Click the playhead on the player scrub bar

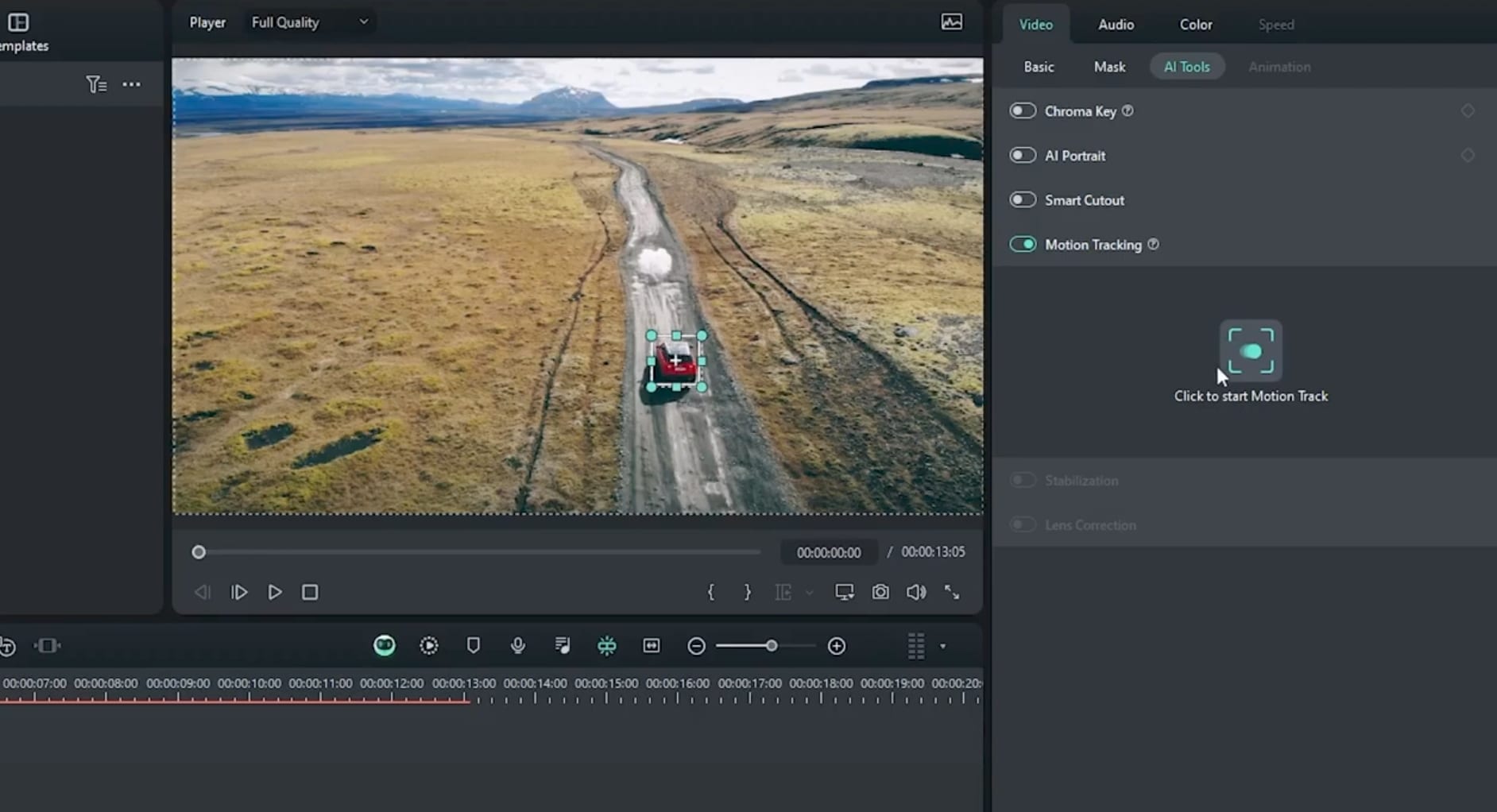(x=199, y=552)
